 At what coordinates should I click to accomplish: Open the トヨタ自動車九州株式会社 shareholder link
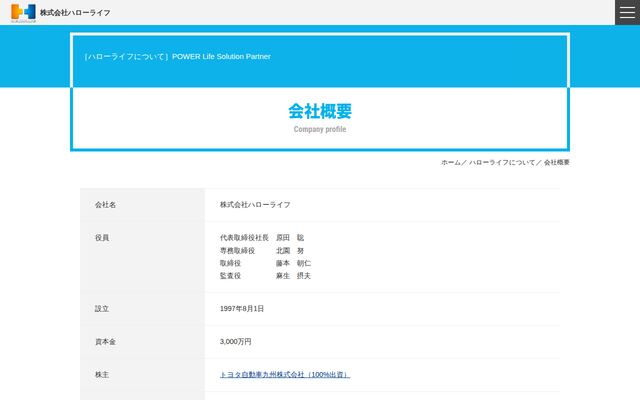point(285,374)
